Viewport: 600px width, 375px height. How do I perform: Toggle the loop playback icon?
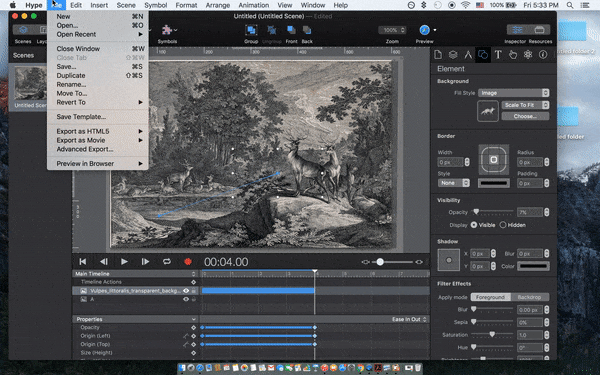pos(166,262)
